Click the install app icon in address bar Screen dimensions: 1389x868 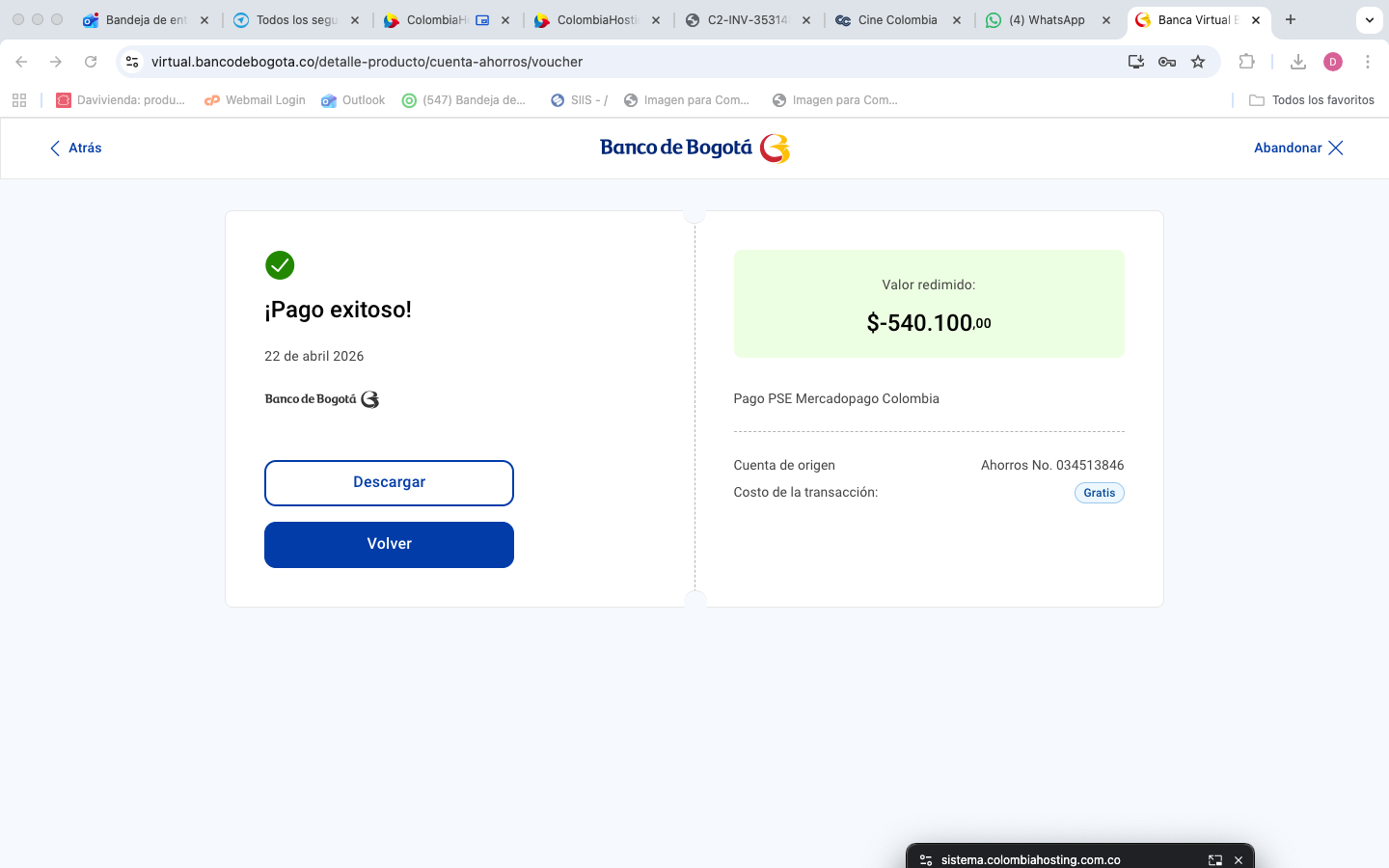[1136, 62]
